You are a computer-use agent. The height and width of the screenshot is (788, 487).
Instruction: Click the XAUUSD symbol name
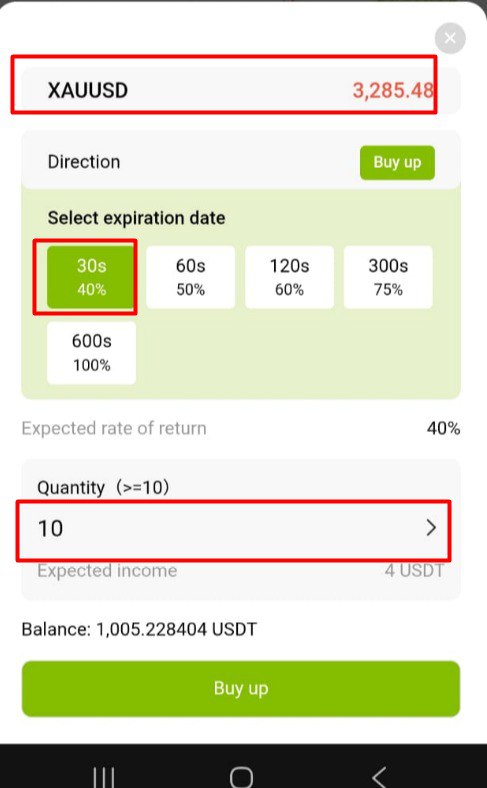88,90
